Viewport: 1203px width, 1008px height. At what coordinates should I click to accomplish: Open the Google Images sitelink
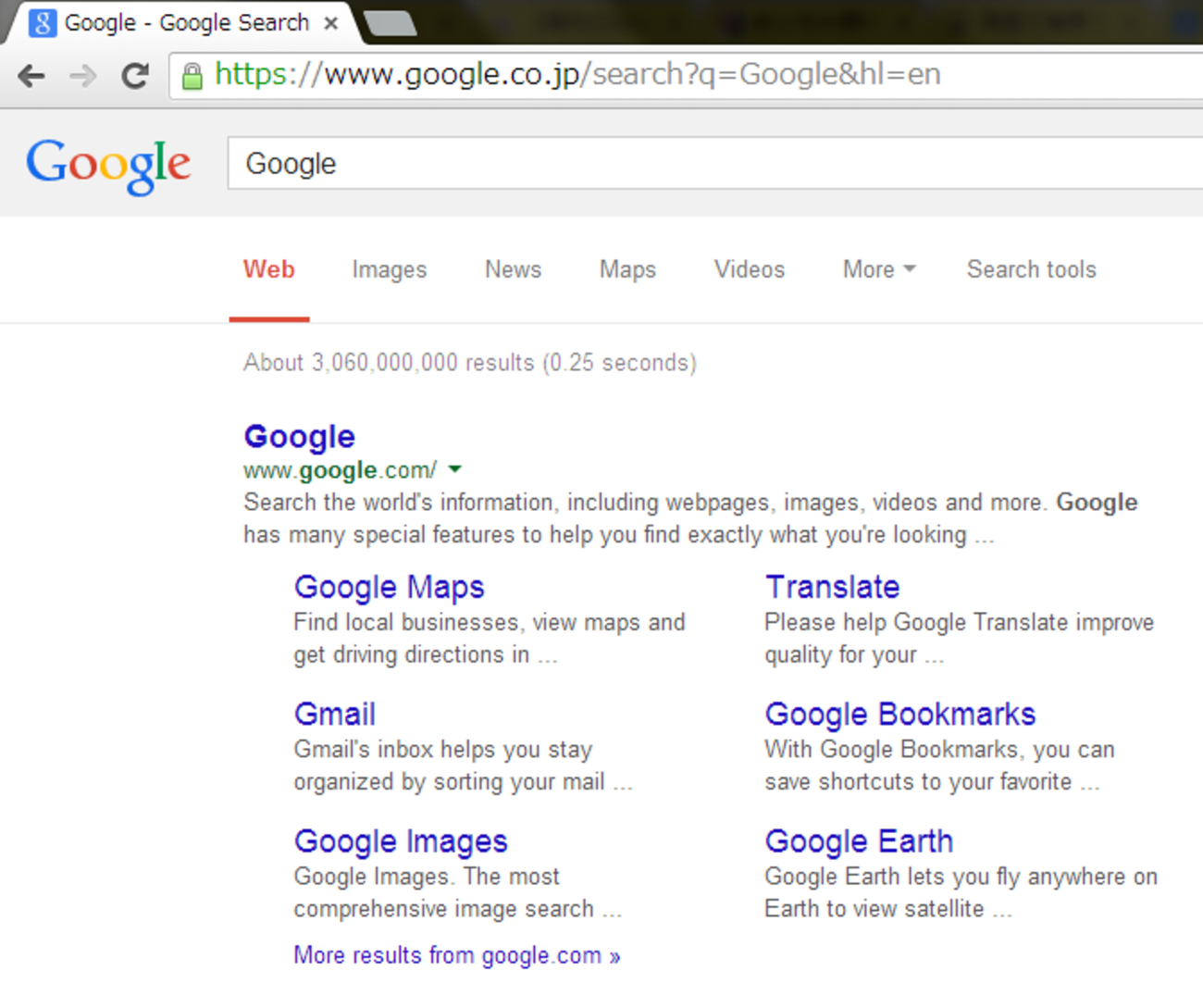tap(401, 841)
